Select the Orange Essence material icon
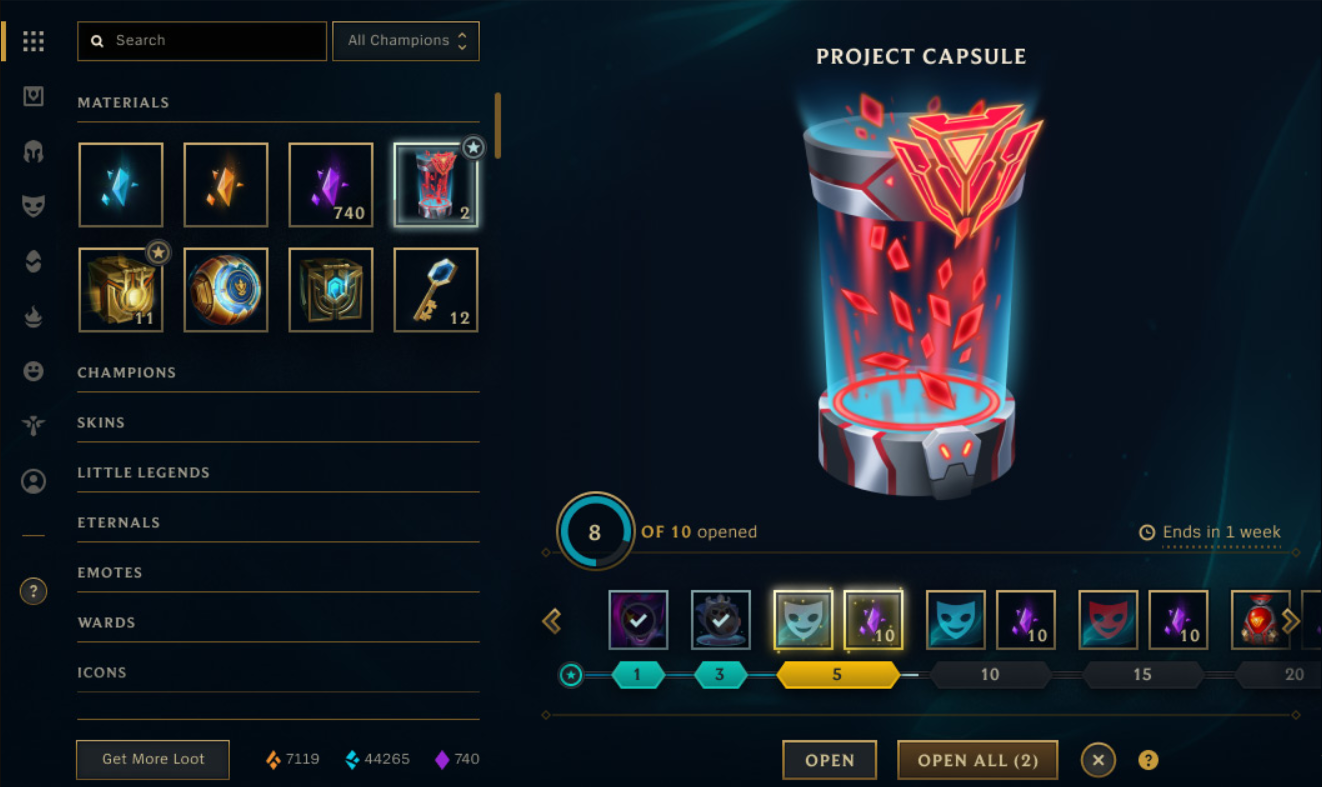Viewport: 1322px width, 787px height. click(226, 185)
